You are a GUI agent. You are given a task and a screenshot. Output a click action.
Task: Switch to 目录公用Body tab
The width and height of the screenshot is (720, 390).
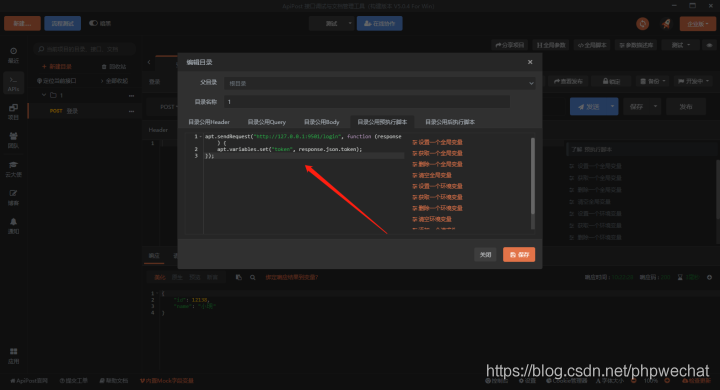point(321,122)
